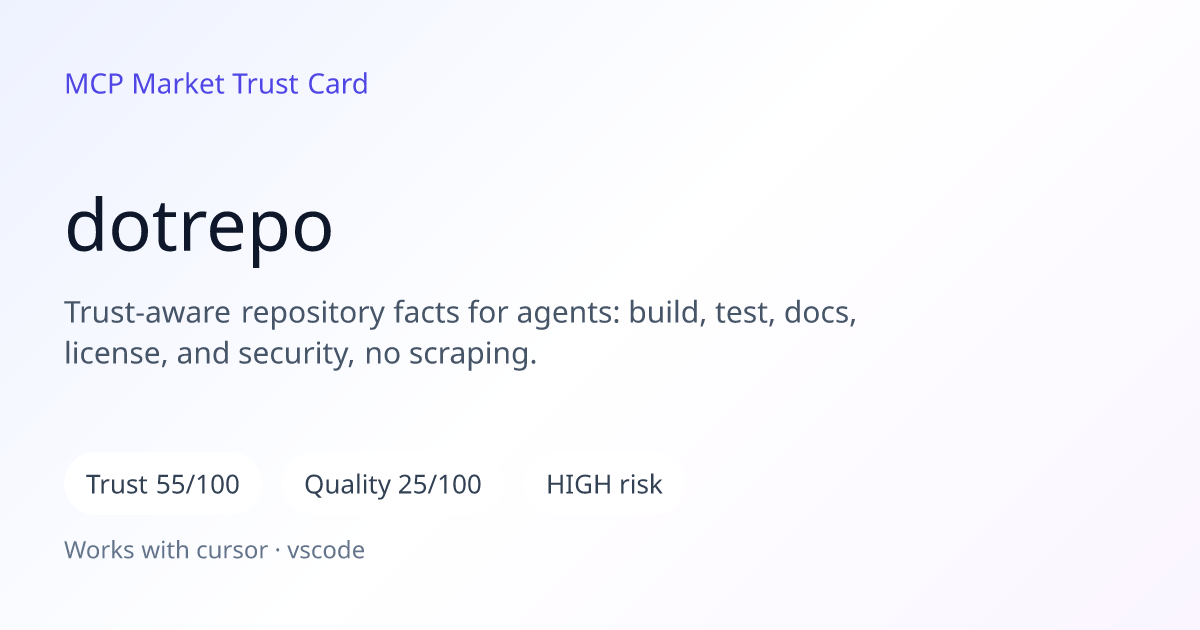
Task: Click the word vscode in compatibility line
Action: click(326, 550)
